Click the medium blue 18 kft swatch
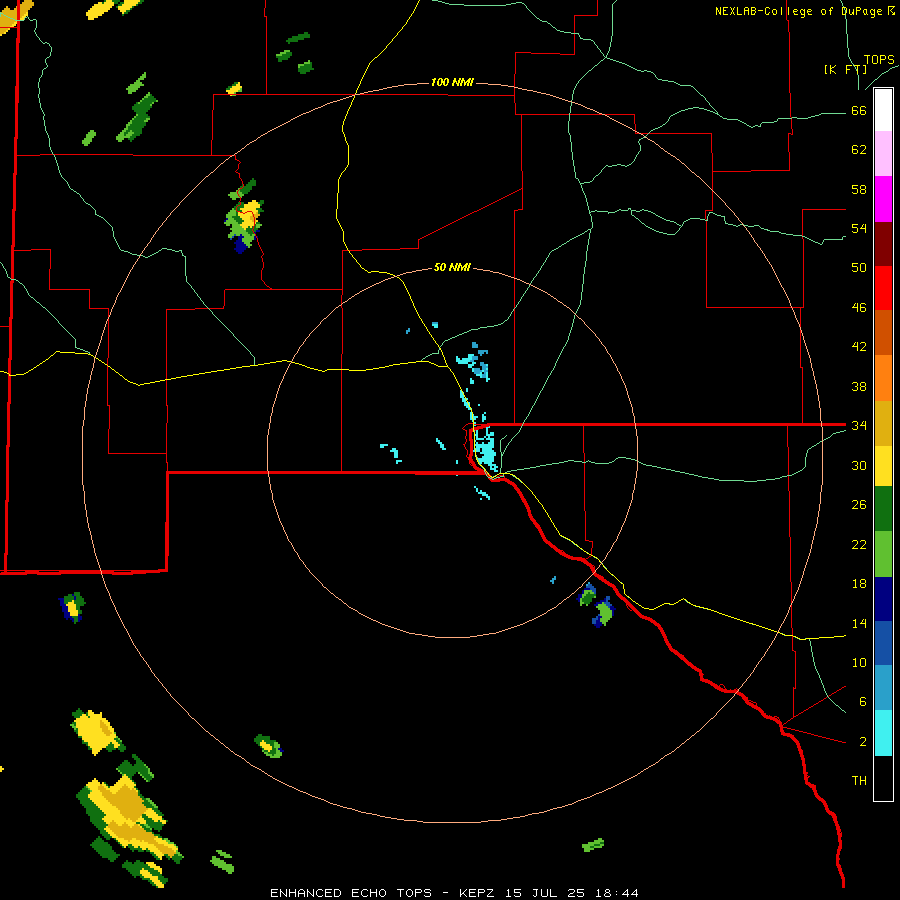900x900 pixels. pos(883,643)
